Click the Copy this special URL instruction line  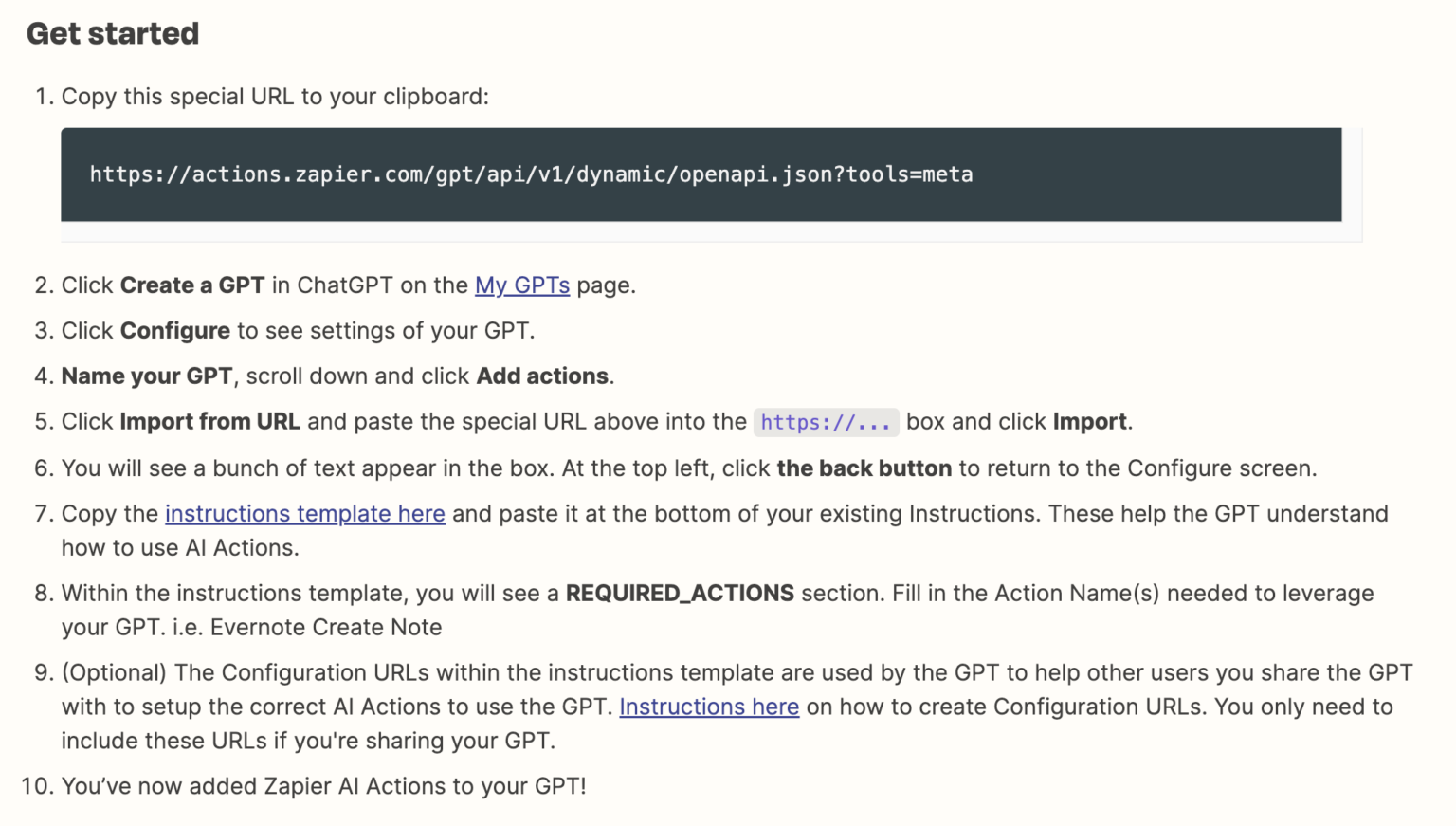coord(275,97)
